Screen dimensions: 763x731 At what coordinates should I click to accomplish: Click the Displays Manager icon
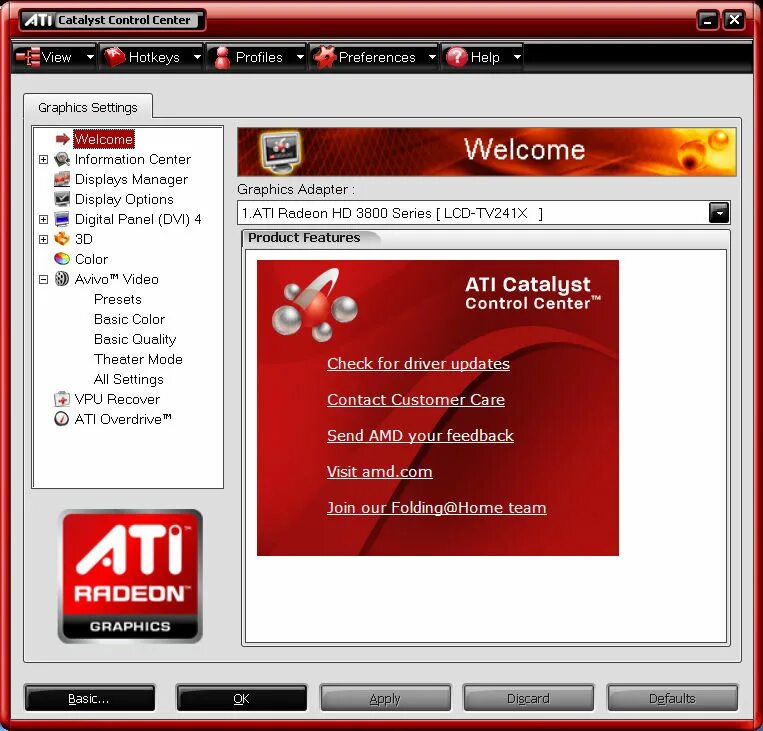click(x=62, y=179)
